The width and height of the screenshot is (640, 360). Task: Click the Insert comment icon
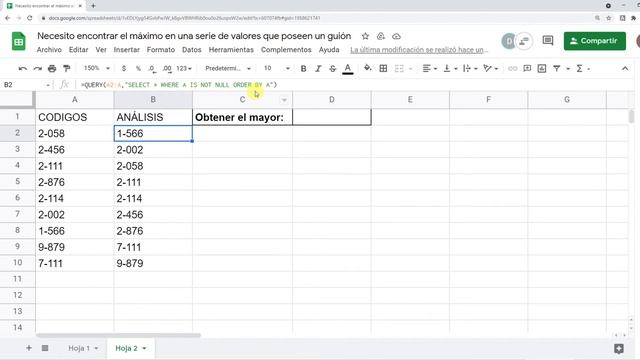tap(527, 69)
